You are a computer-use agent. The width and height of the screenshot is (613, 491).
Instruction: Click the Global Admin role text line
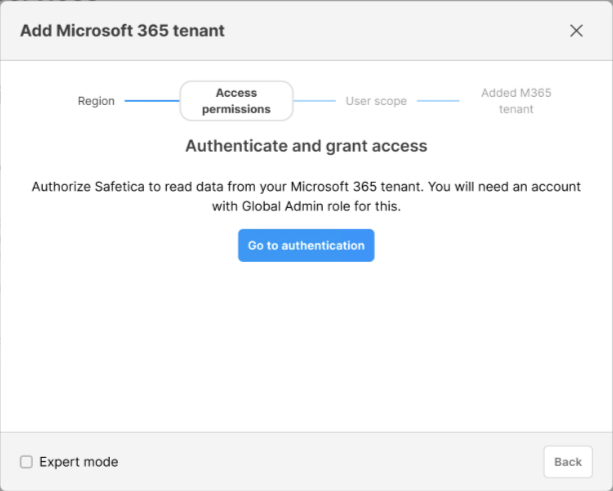coord(306,206)
